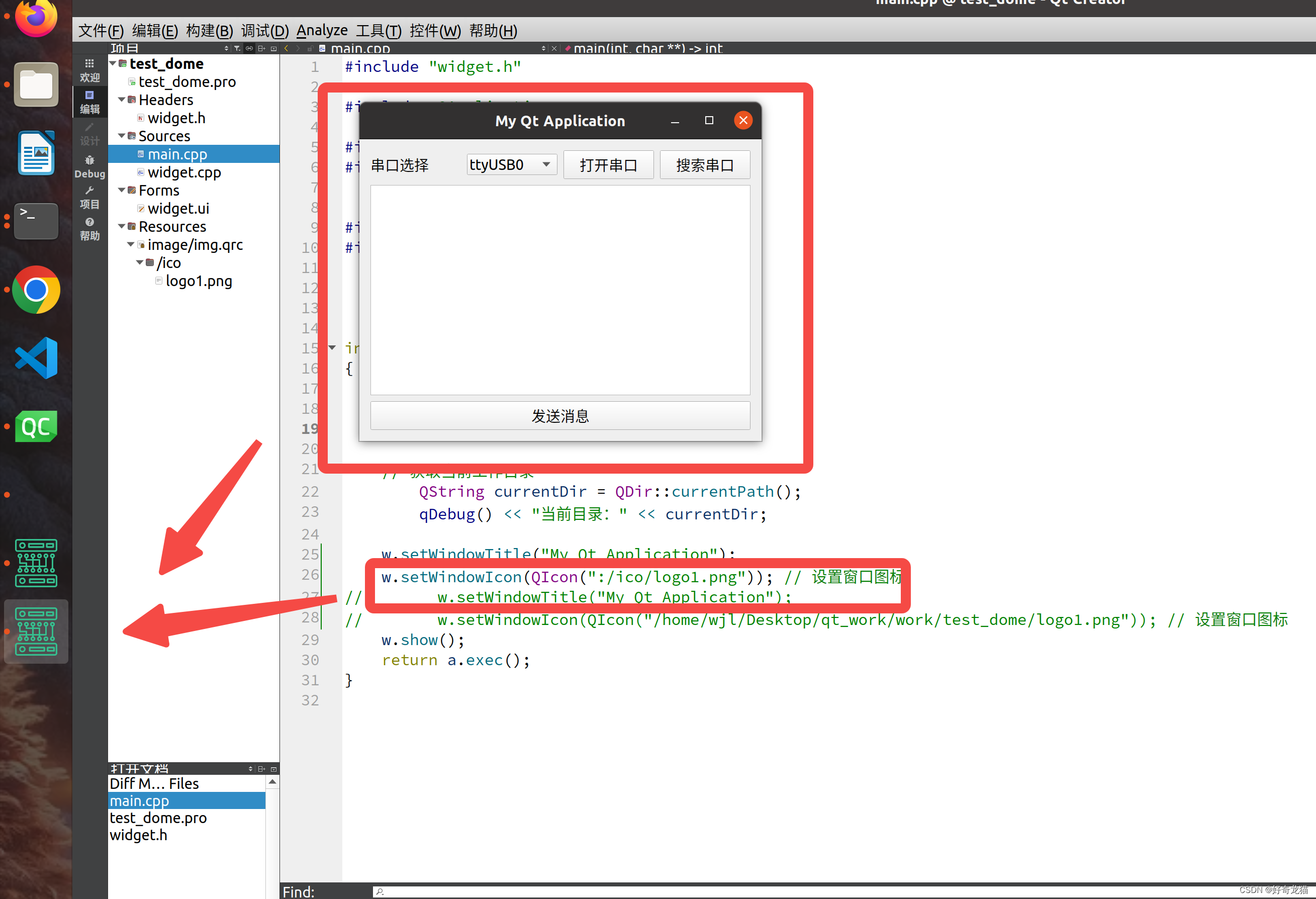
Task: Click the filter tree funnel icon
Action: [237, 49]
